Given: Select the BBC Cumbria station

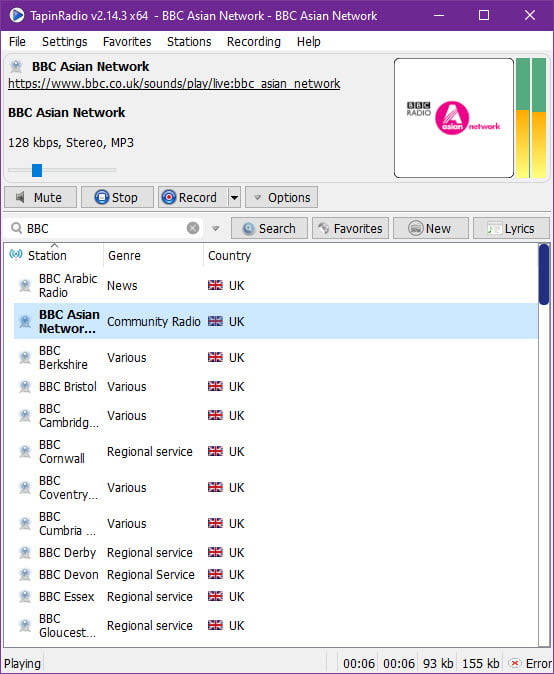Looking at the screenshot, I should [275, 524].
